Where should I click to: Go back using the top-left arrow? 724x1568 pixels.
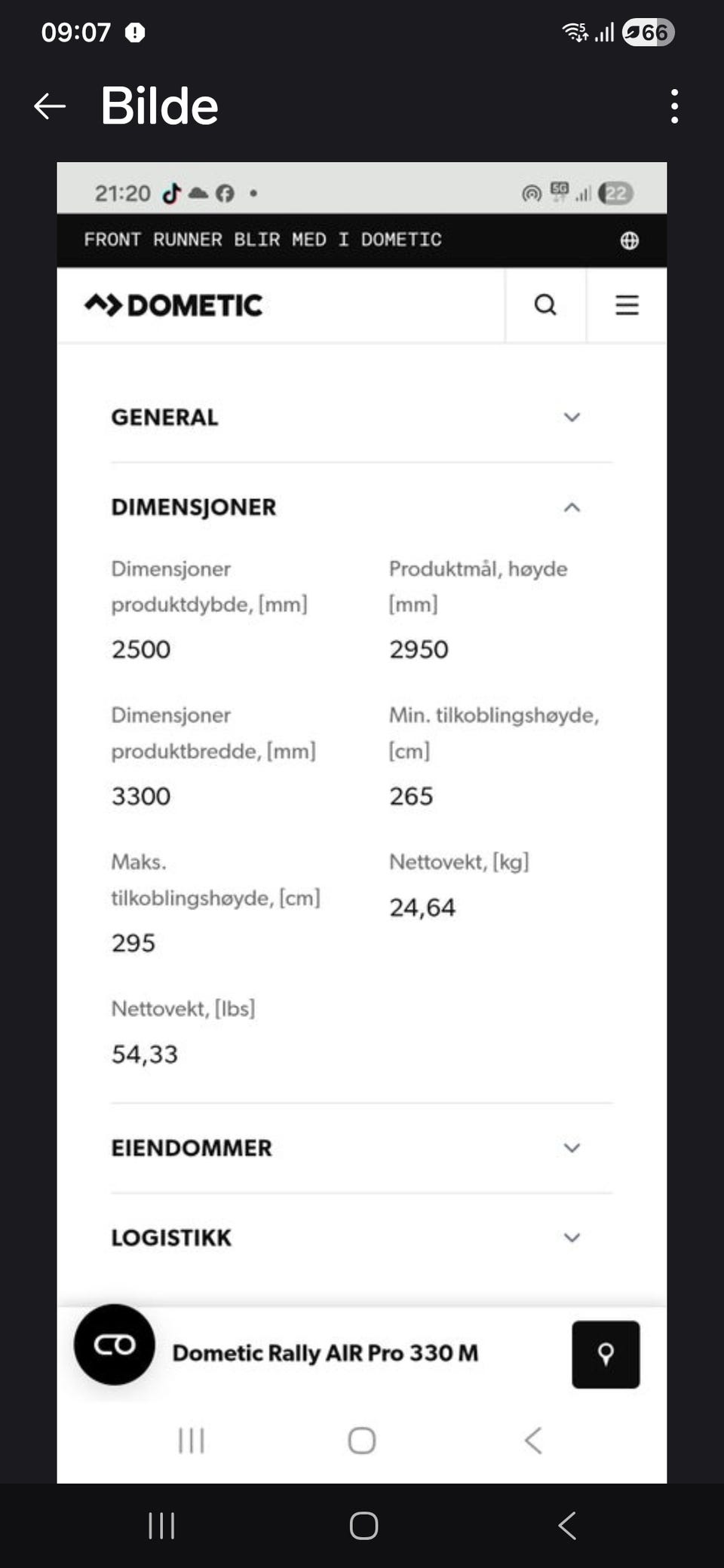point(50,106)
